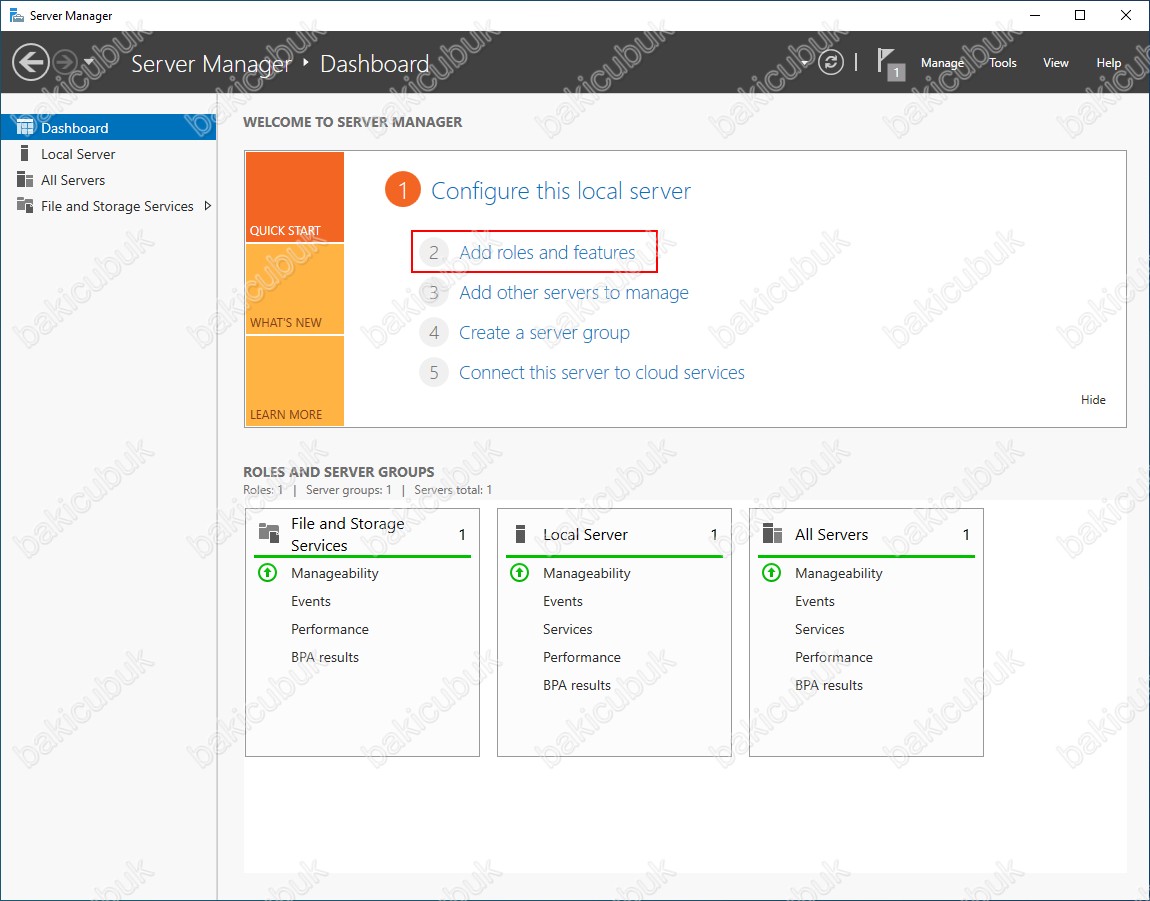Open BPA results in Local Server tile
Viewport: 1150px width, 901px height.
pyautogui.click(x=576, y=685)
